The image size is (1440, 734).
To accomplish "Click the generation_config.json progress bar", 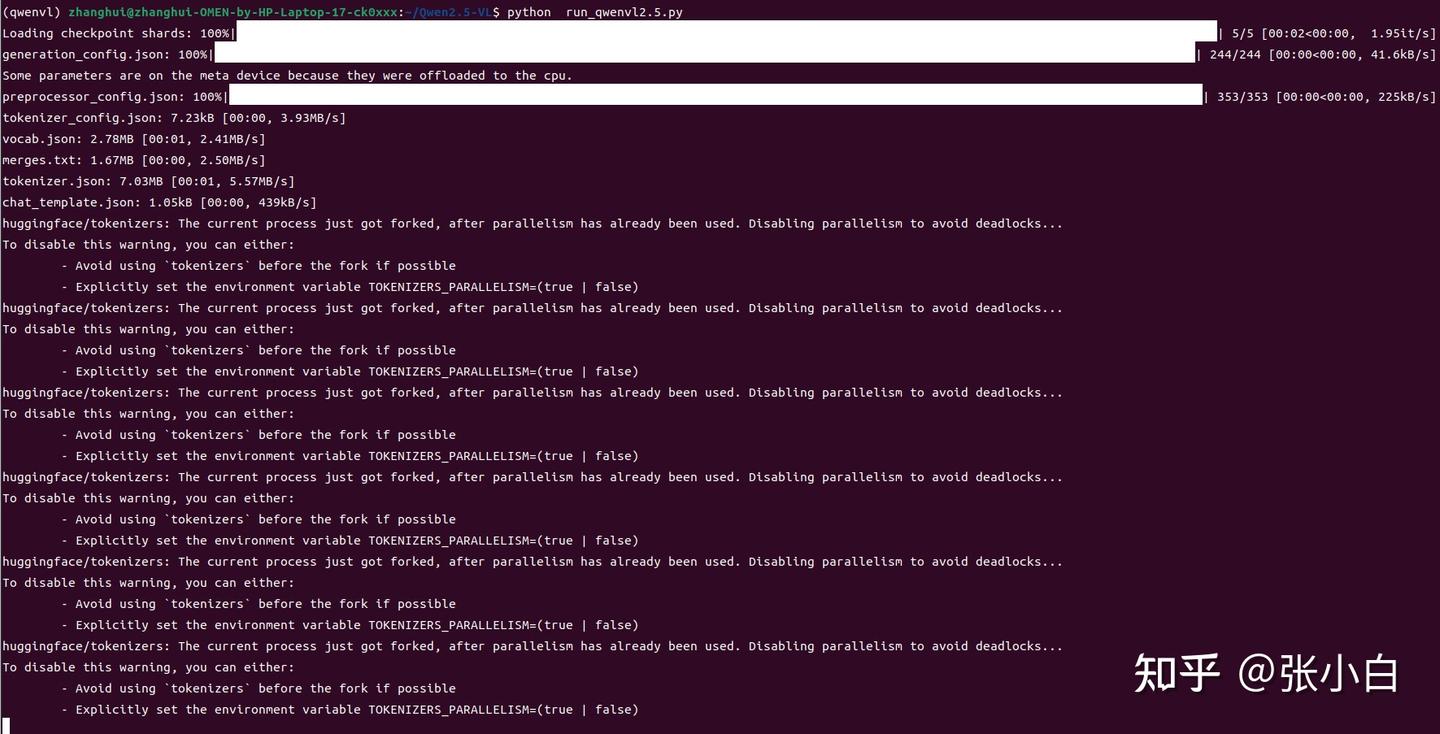I will (703, 54).
